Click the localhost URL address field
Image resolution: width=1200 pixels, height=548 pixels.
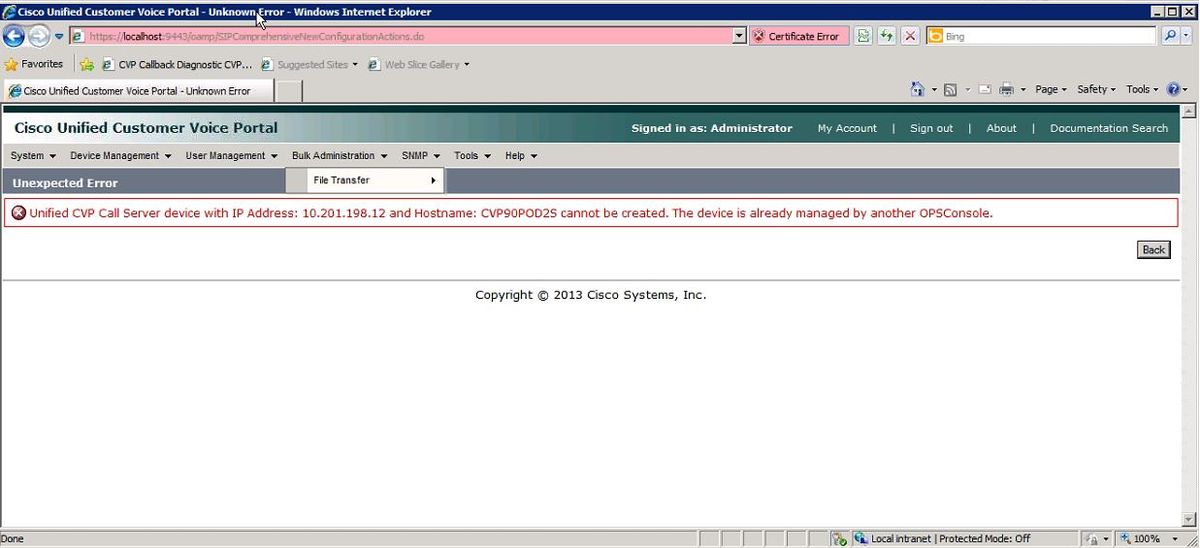click(401, 36)
